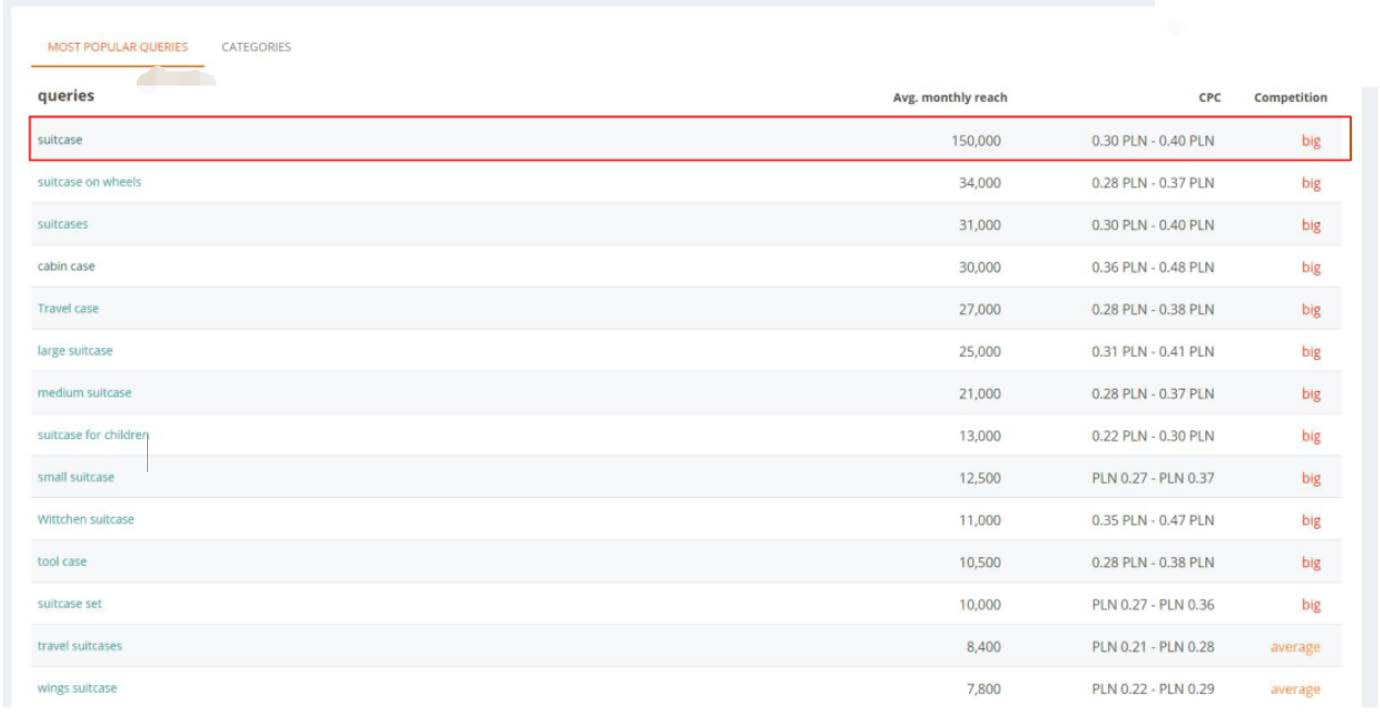
Task: Click 'big' competition in cabin case row
Action: tap(1311, 268)
